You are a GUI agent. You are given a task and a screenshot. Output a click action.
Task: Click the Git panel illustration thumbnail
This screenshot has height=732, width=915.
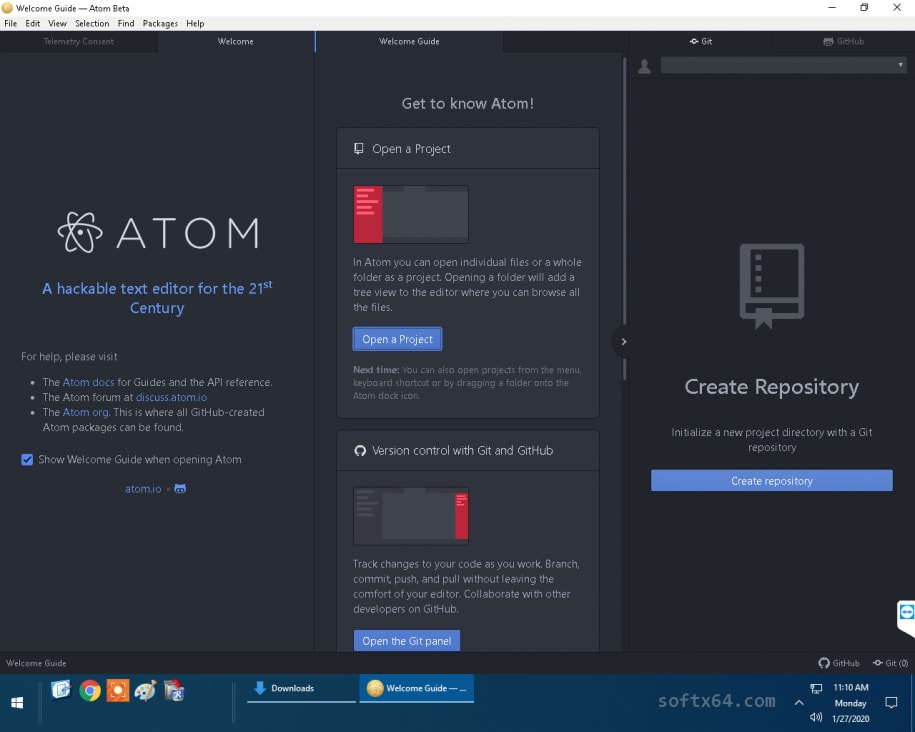tap(410, 516)
